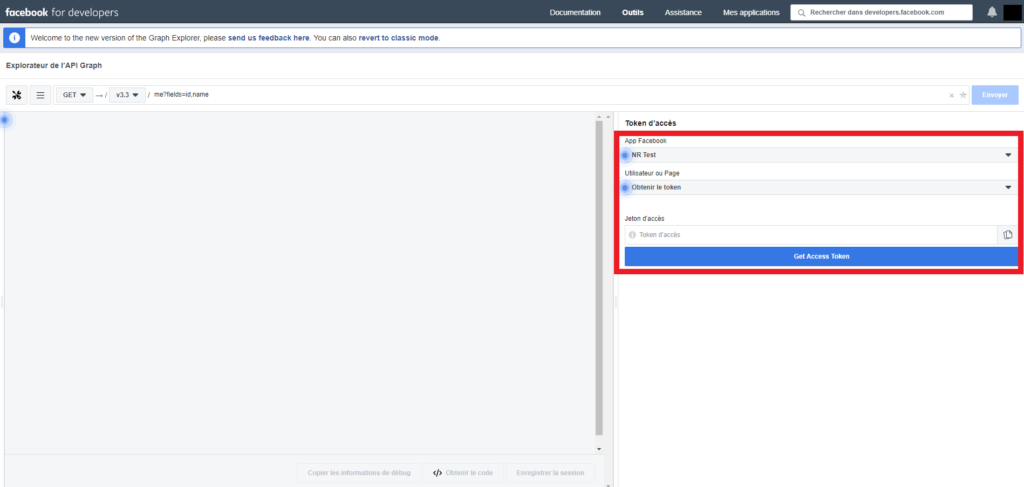1024x487 pixels.
Task: Open the Documentation menu
Action: pos(575,13)
